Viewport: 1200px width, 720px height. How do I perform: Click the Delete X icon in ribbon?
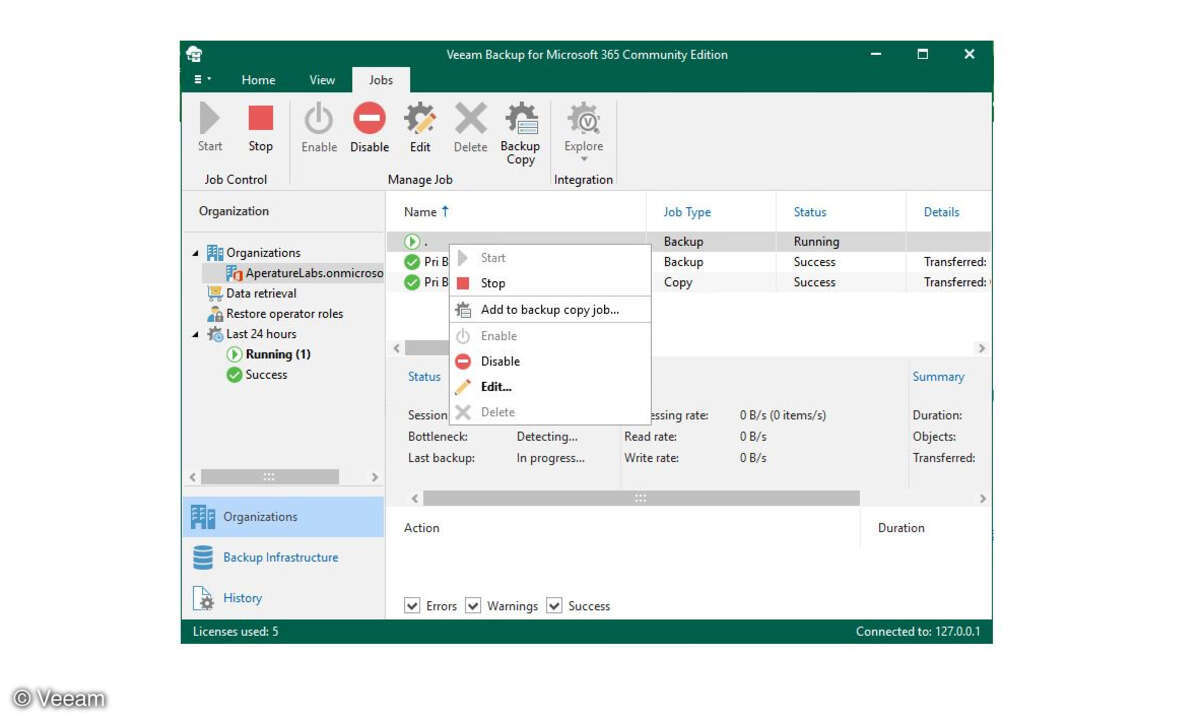click(x=470, y=119)
